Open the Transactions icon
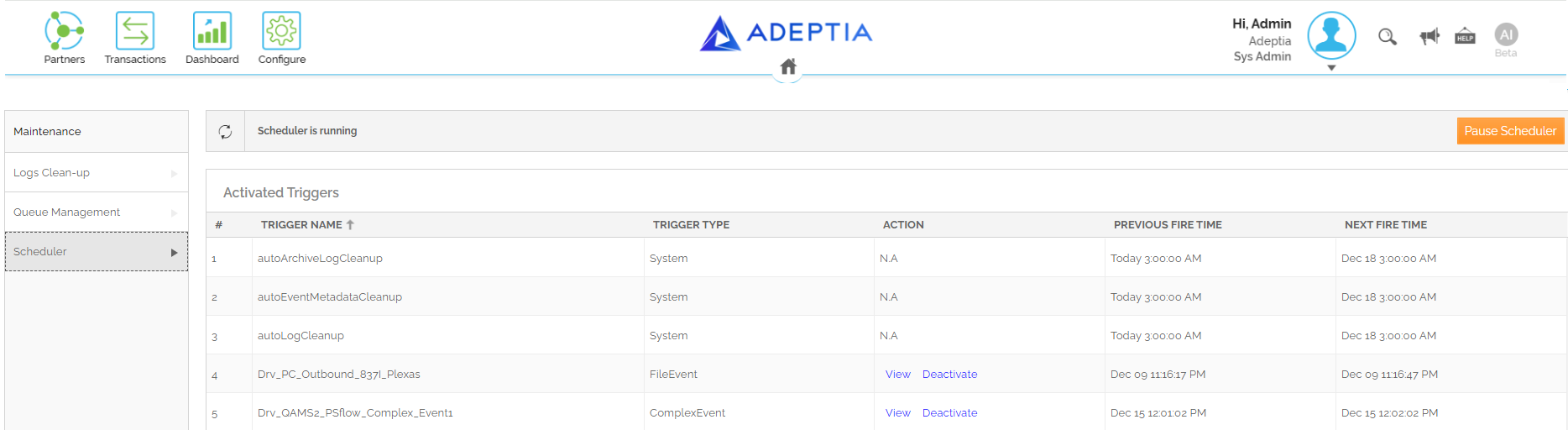 [135, 31]
